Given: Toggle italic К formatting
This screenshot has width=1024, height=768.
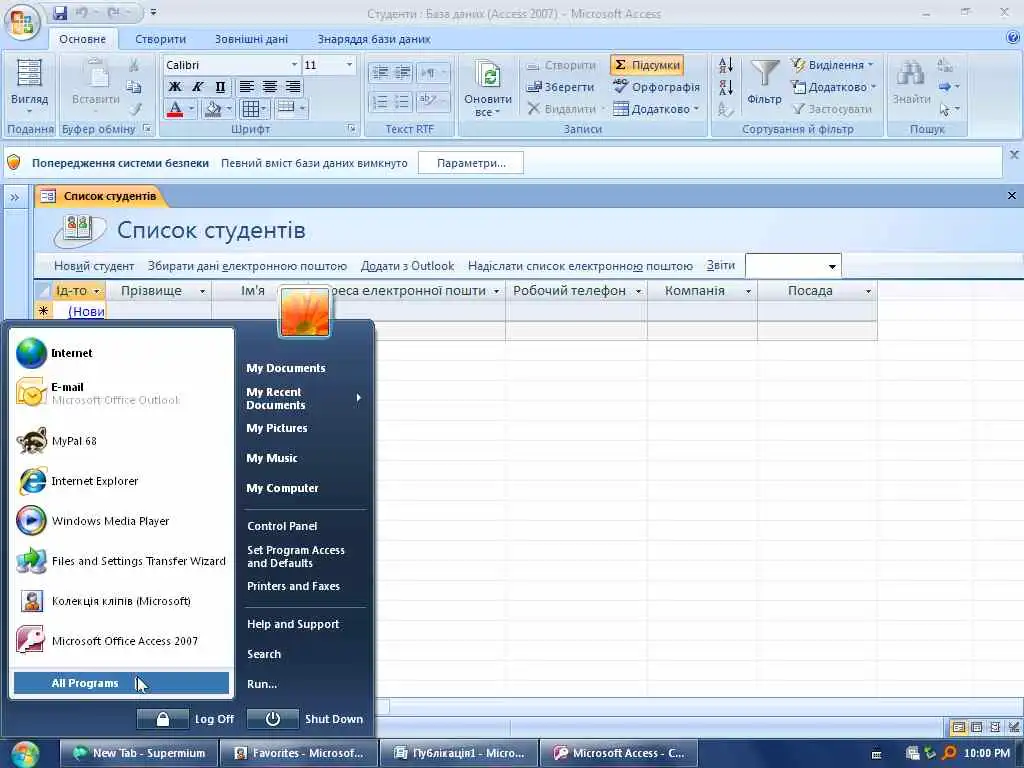Looking at the screenshot, I should click(x=198, y=86).
